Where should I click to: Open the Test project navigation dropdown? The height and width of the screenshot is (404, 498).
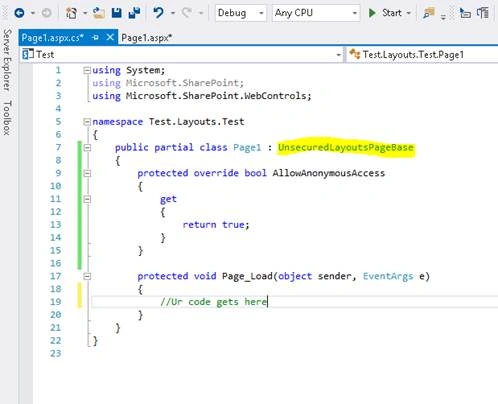tap(182, 54)
